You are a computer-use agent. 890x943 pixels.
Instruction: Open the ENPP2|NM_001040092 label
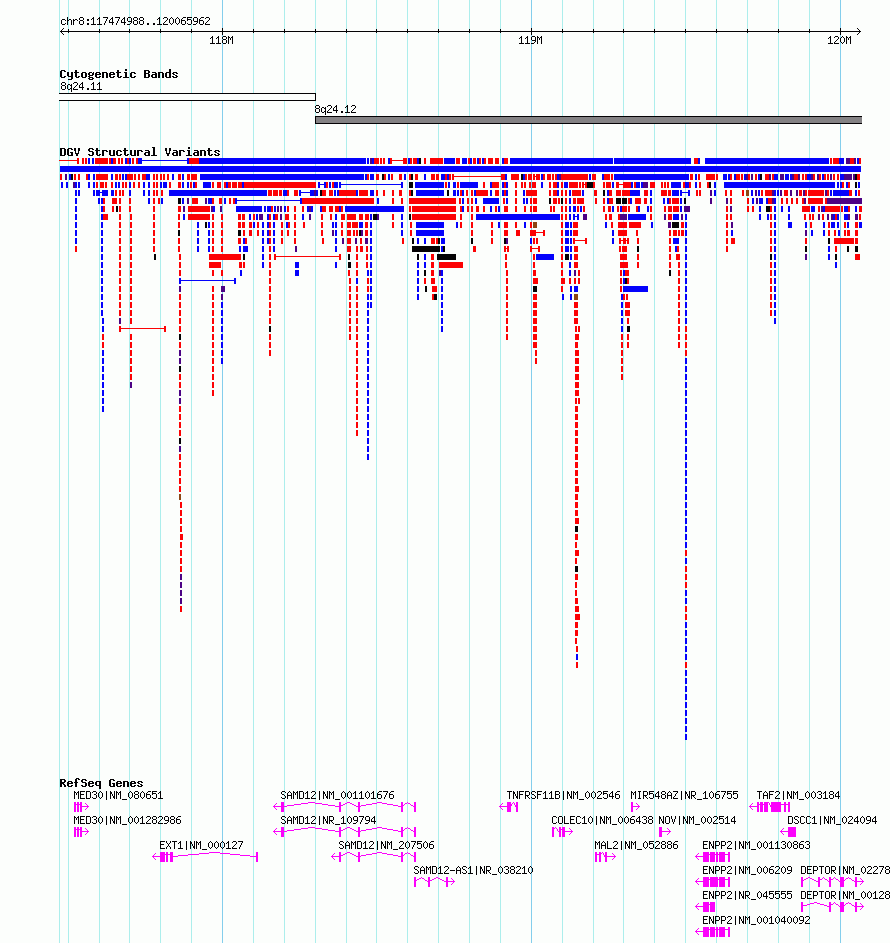(x=756, y=920)
